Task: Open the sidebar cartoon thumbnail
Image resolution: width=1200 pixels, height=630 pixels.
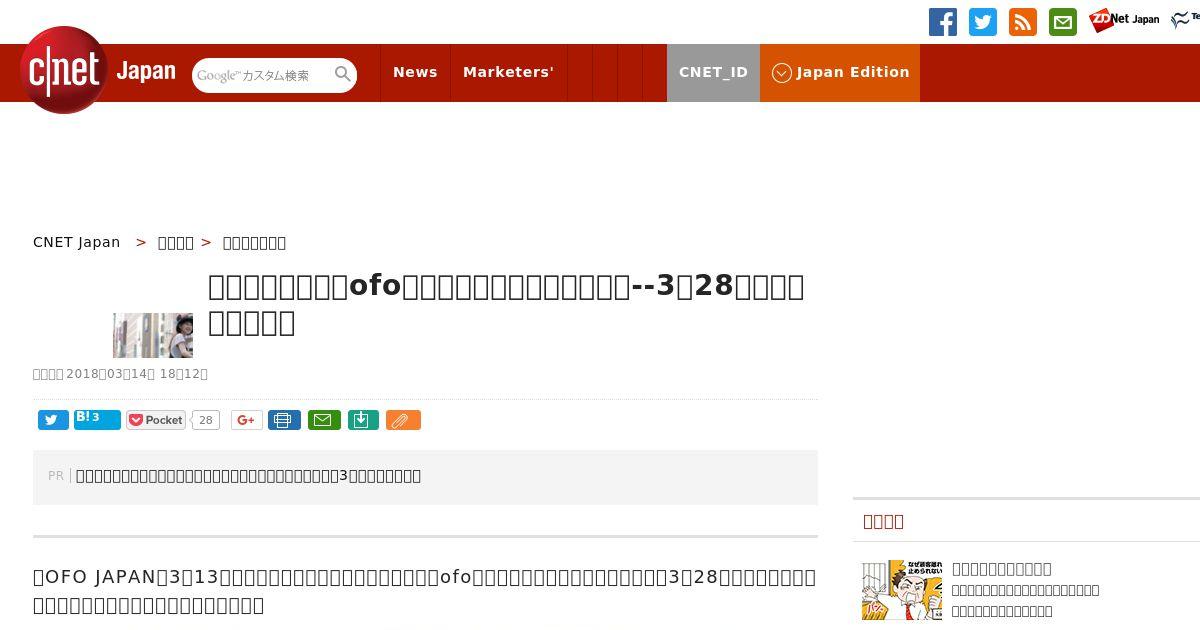Action: pos(902,590)
